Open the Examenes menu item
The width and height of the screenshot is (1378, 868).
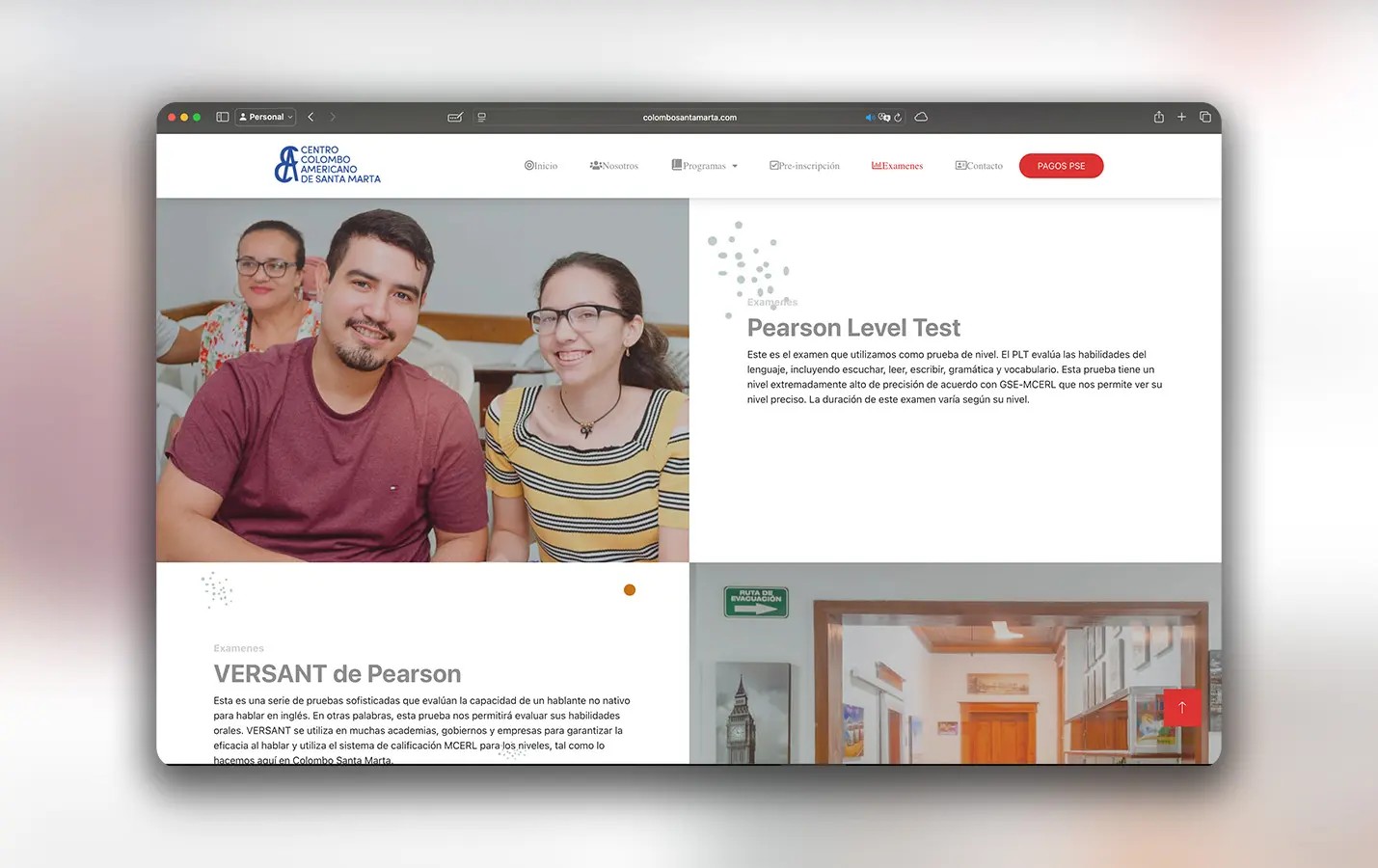[897, 166]
